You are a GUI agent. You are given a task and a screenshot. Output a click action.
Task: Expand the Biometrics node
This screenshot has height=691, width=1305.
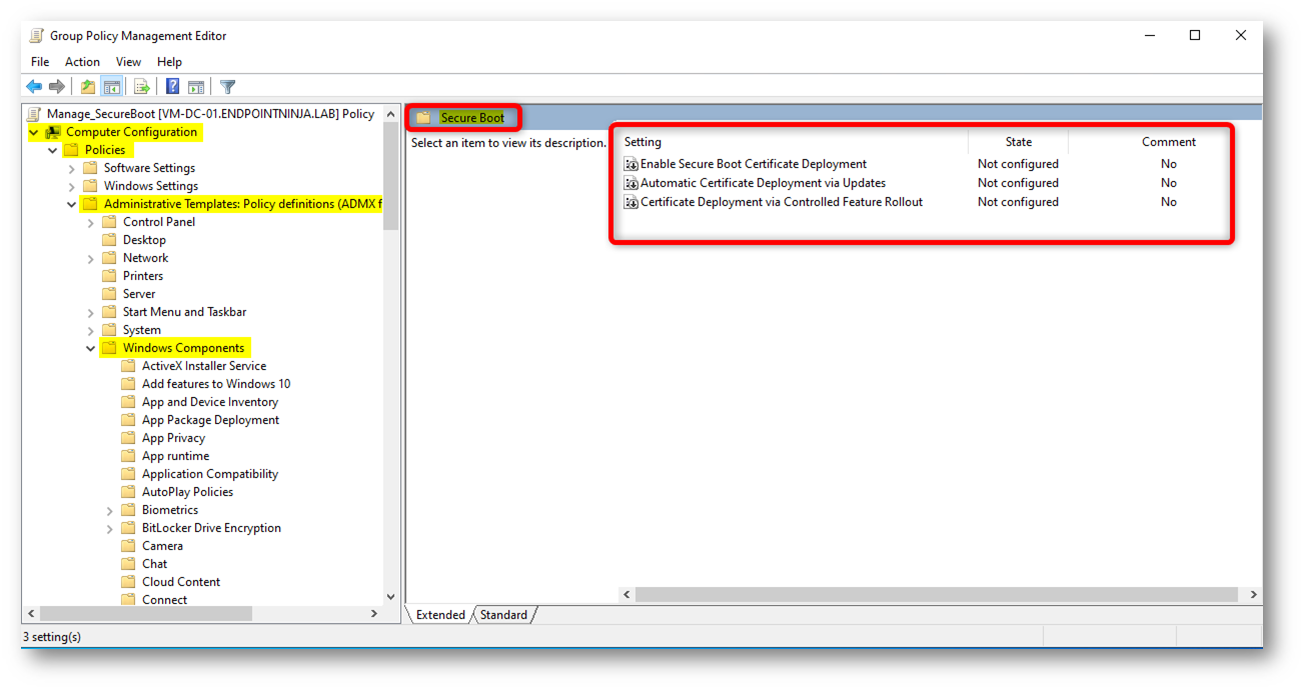pyautogui.click(x=110, y=510)
